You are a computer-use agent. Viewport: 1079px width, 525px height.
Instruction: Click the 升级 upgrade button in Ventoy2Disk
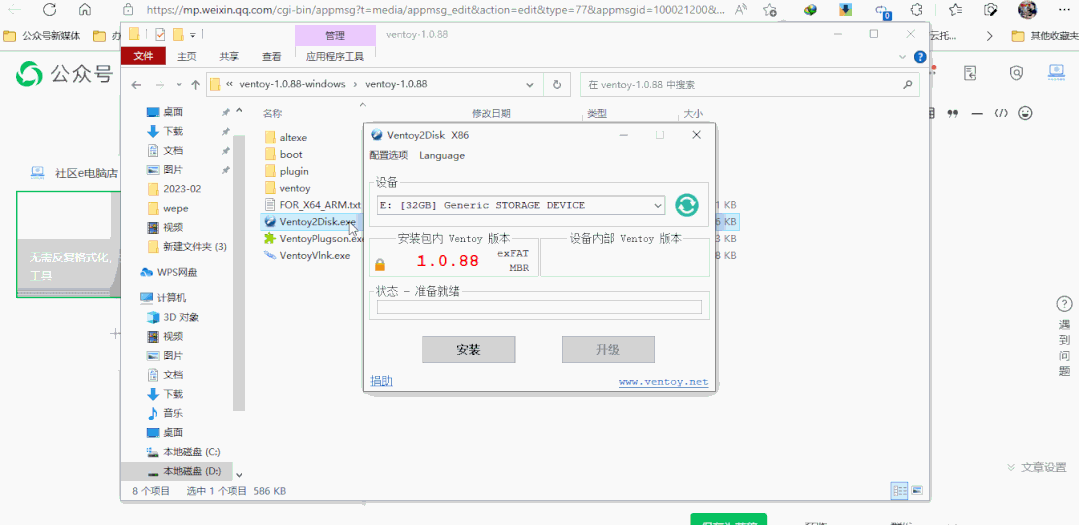pos(608,350)
